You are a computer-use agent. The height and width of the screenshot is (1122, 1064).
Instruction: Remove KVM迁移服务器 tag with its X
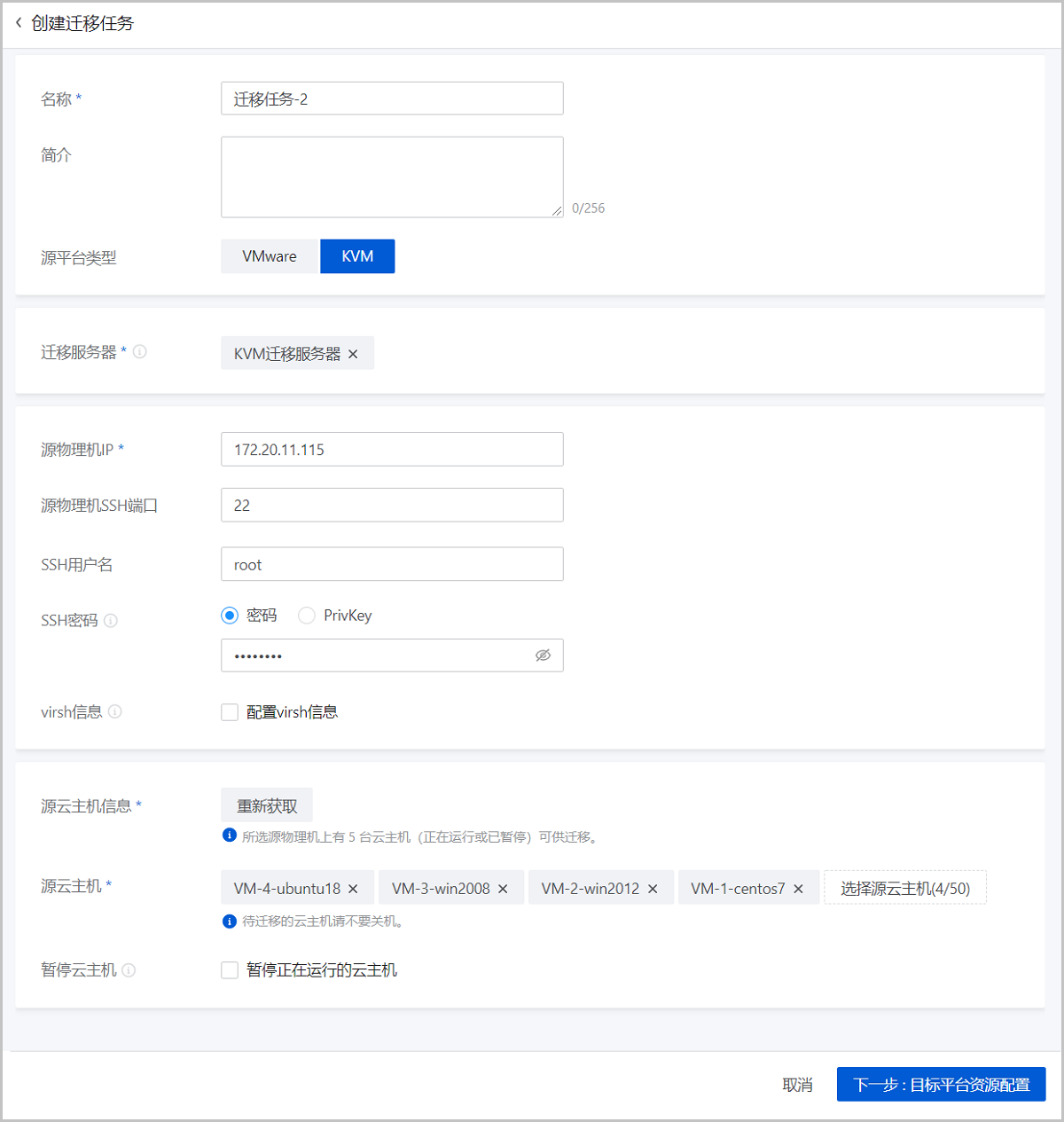tap(353, 354)
